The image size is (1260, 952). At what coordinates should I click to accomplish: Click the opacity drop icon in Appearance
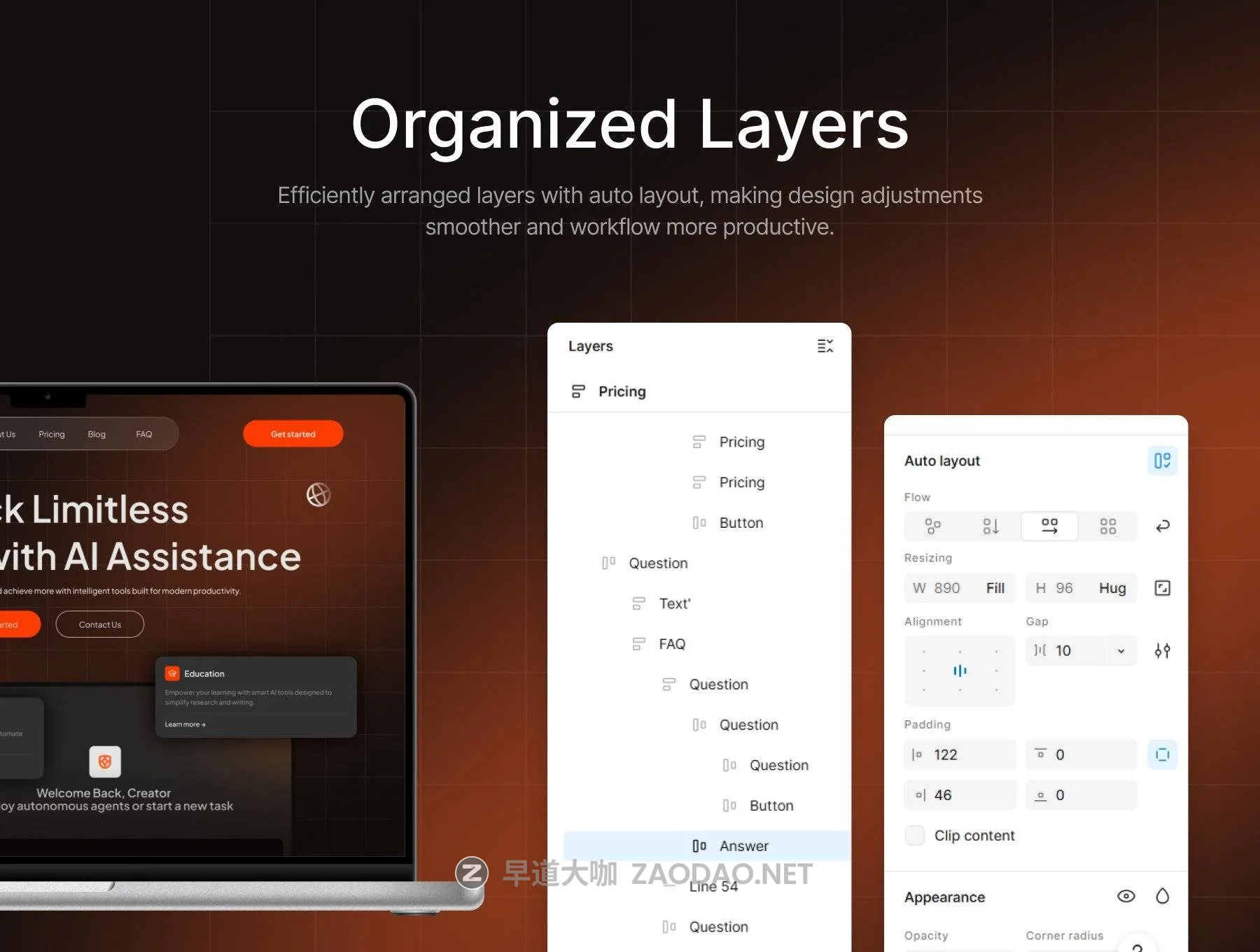click(x=1162, y=896)
